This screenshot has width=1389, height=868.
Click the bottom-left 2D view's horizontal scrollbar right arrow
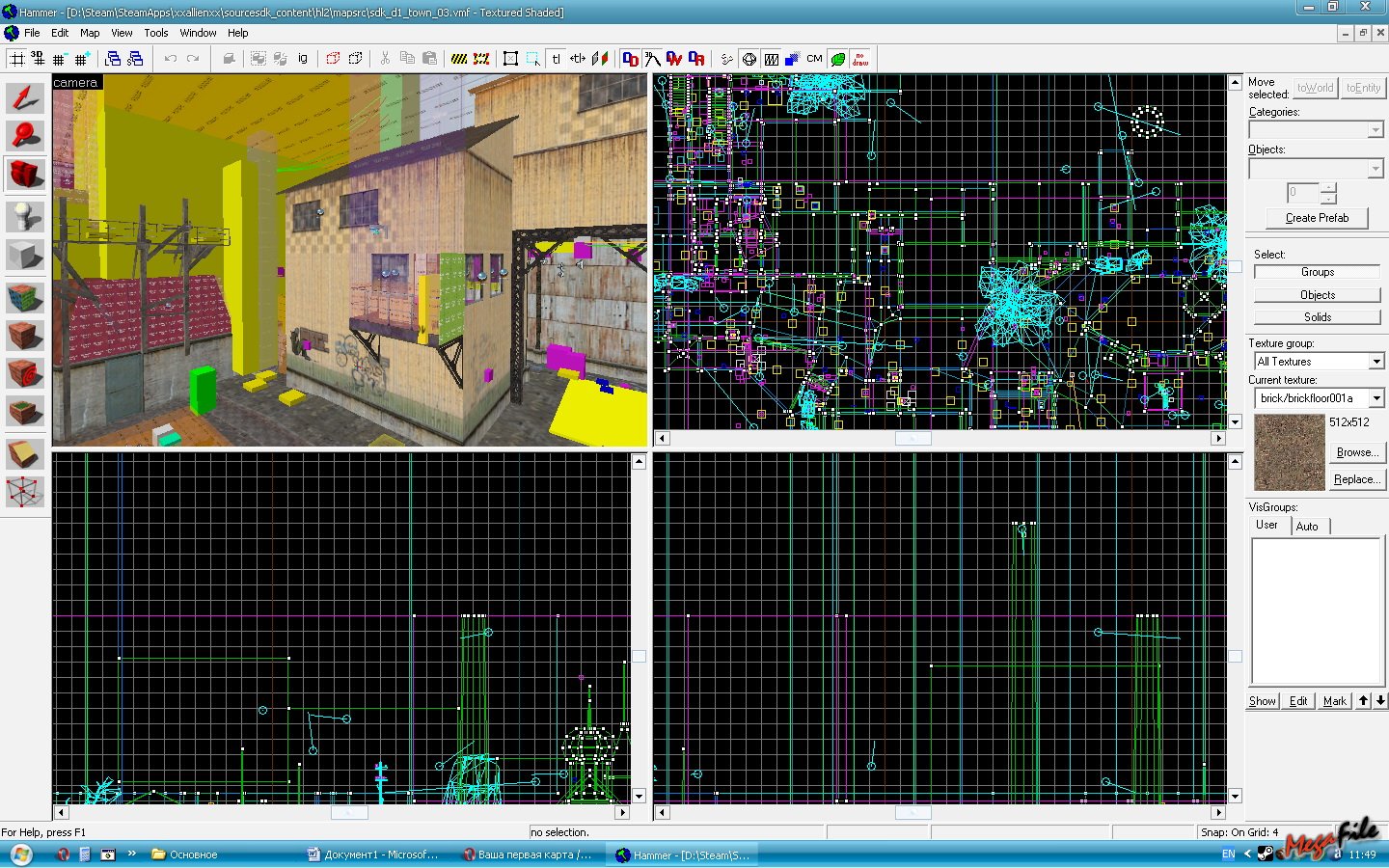(622, 812)
